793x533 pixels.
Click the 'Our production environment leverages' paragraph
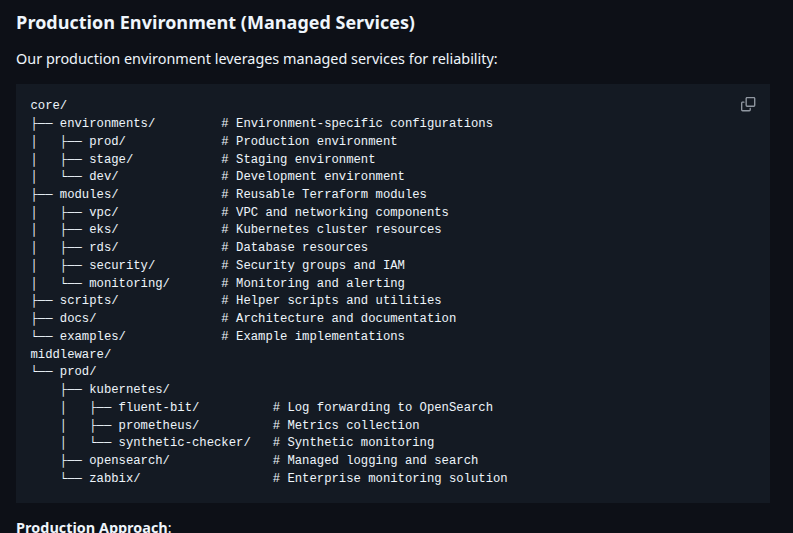tap(257, 59)
